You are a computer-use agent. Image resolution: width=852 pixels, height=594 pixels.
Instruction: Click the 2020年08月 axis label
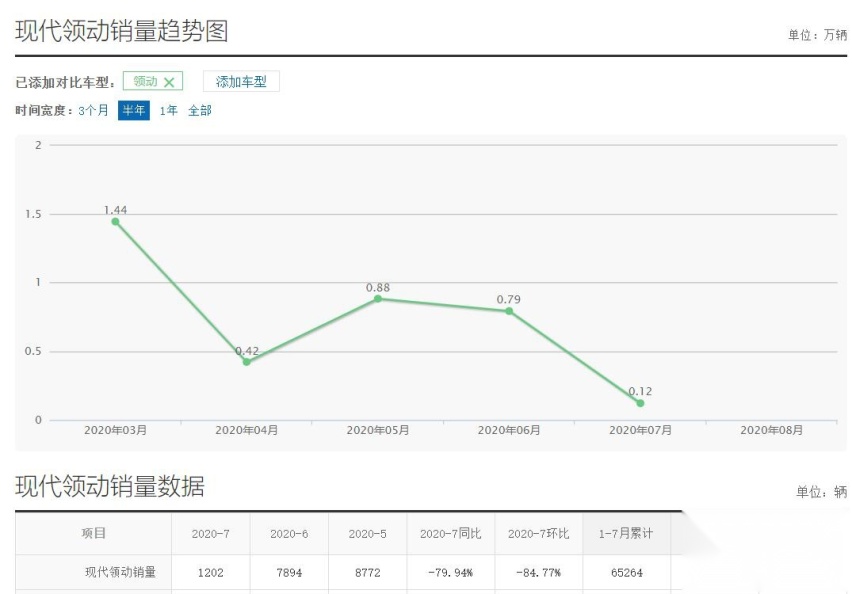(x=772, y=430)
